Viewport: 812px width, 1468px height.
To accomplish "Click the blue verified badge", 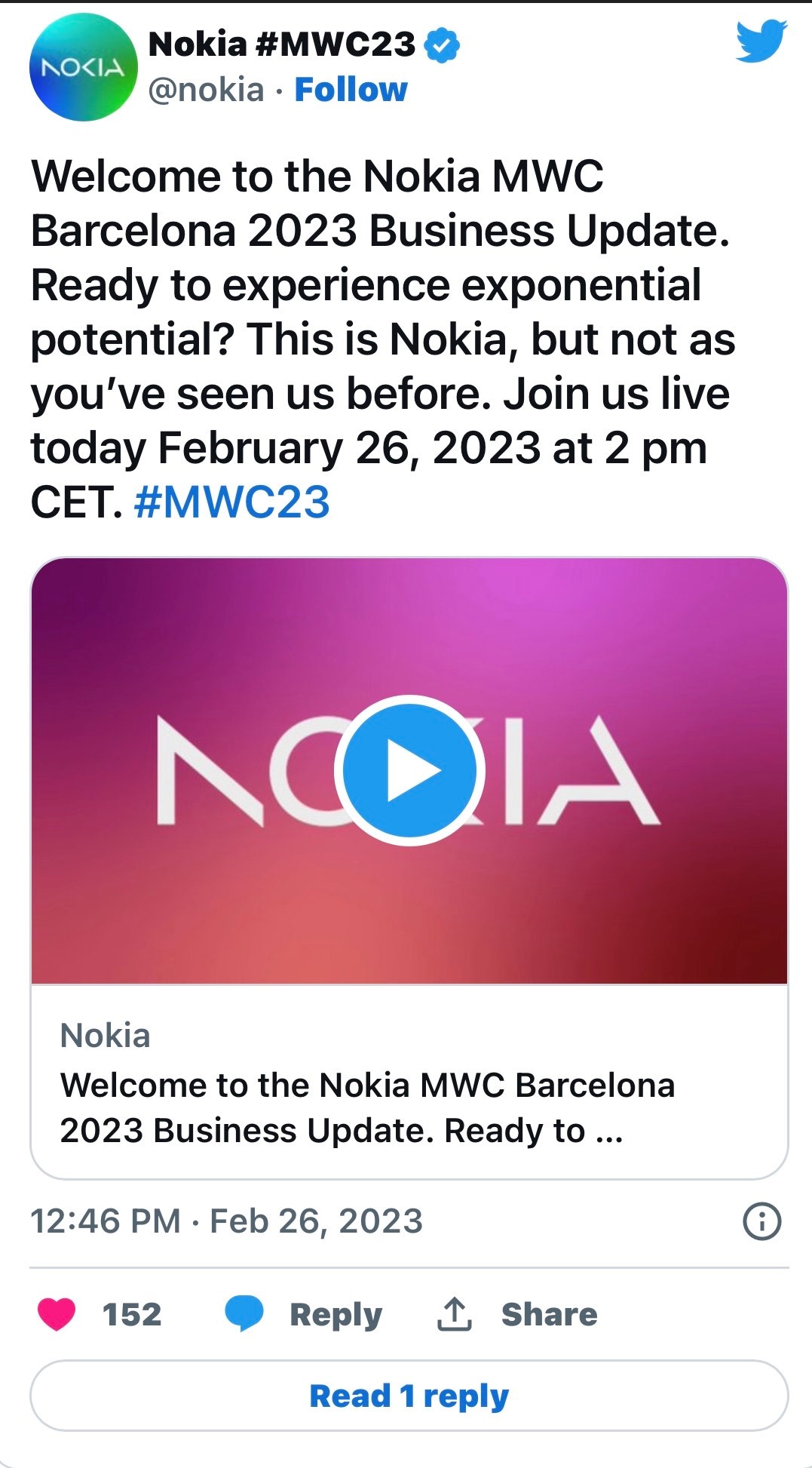I will click(443, 45).
